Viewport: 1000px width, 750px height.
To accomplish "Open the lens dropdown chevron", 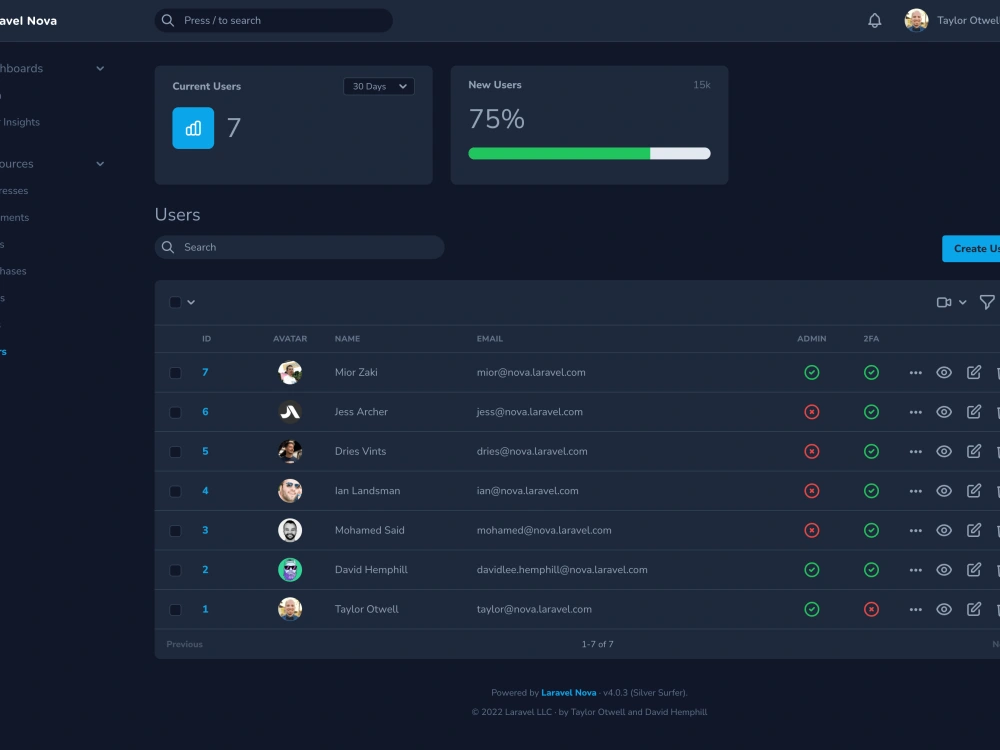I will pos(962,302).
